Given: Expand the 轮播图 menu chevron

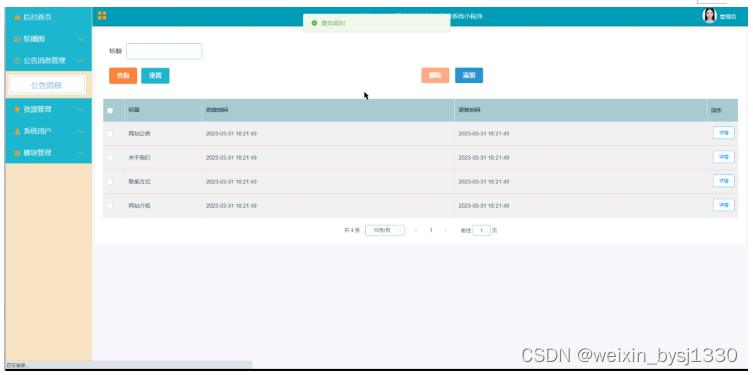Looking at the screenshot, I should click(x=81, y=39).
